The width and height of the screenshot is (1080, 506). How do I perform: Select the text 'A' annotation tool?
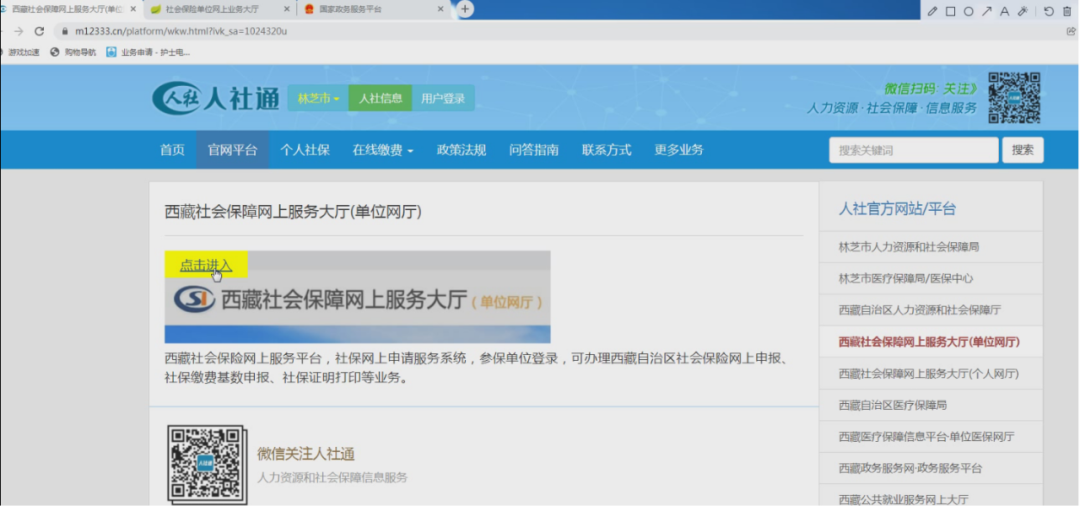[1004, 11]
